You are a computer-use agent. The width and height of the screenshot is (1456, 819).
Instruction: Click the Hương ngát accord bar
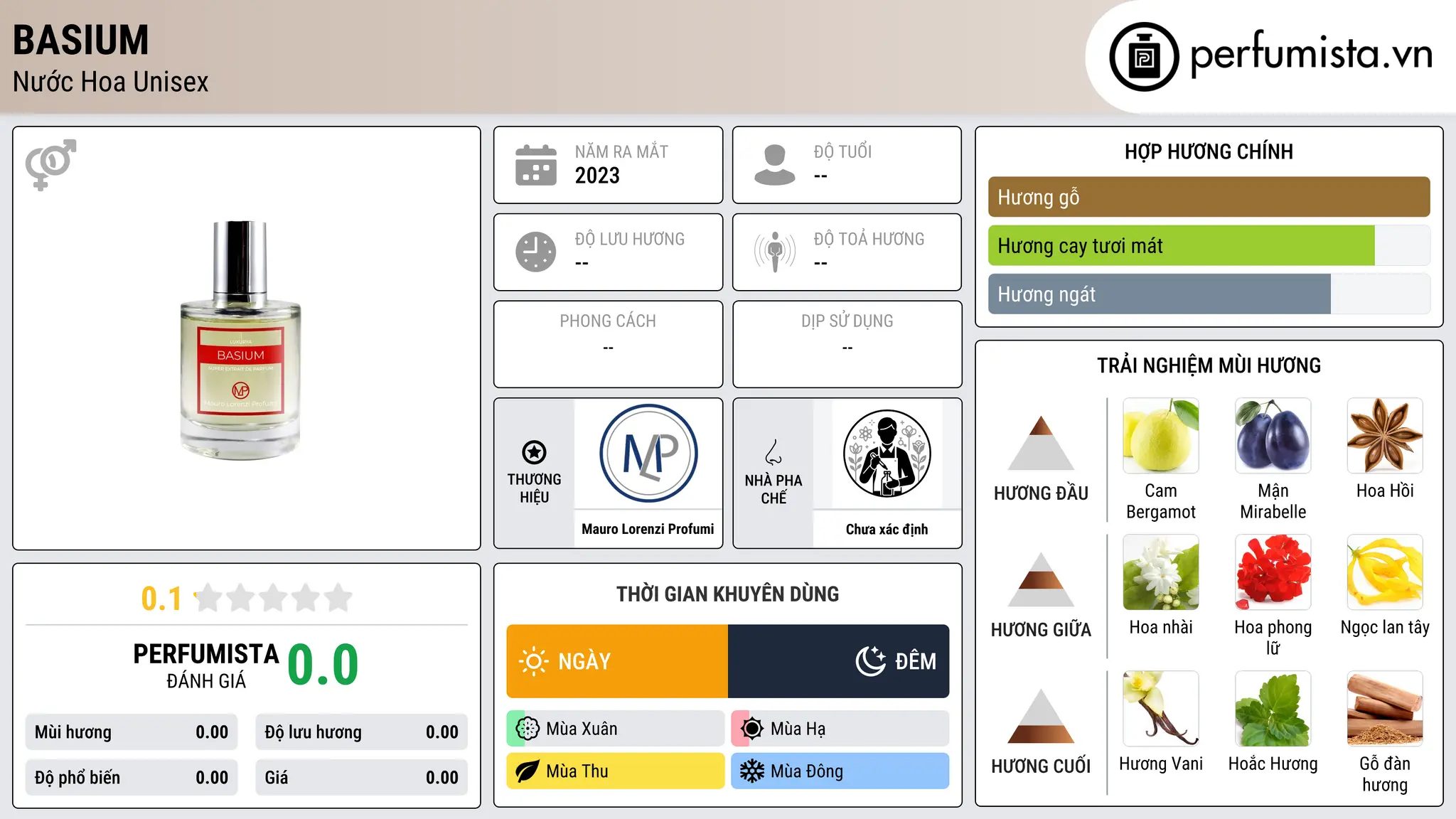[1209, 294]
